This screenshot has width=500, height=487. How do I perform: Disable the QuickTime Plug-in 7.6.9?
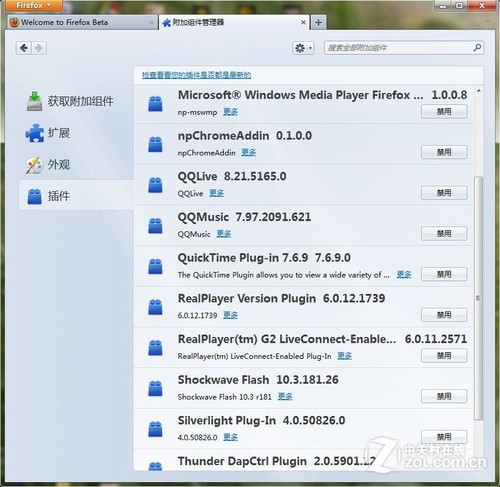(x=444, y=274)
